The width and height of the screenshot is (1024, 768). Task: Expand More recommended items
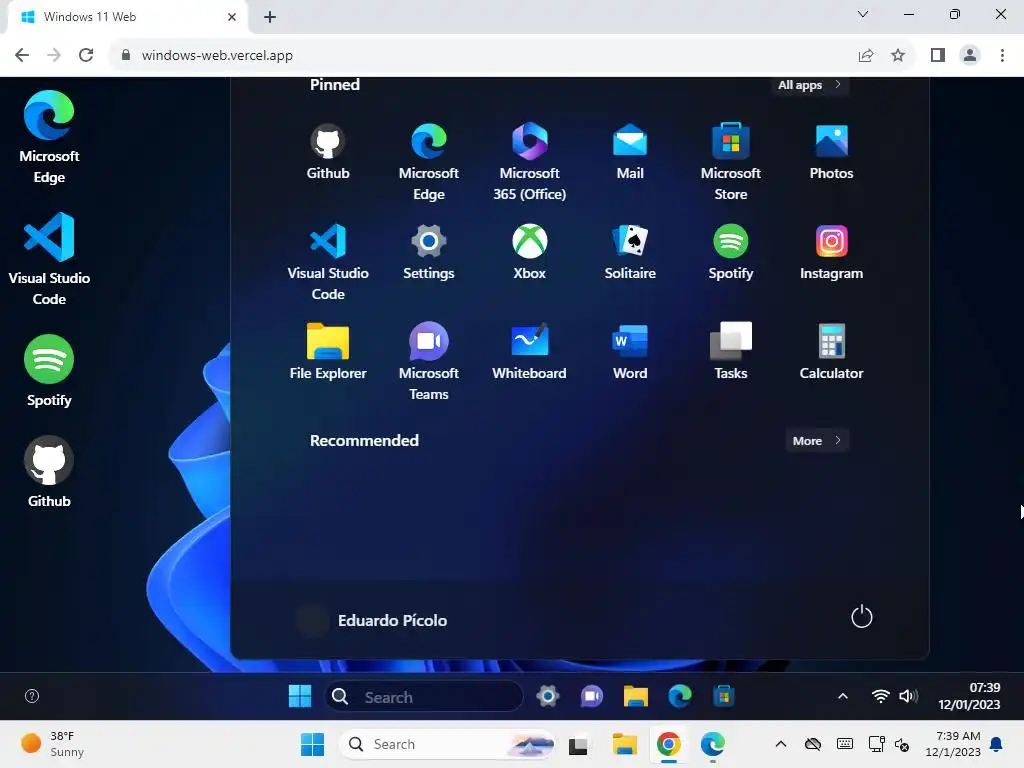point(817,441)
